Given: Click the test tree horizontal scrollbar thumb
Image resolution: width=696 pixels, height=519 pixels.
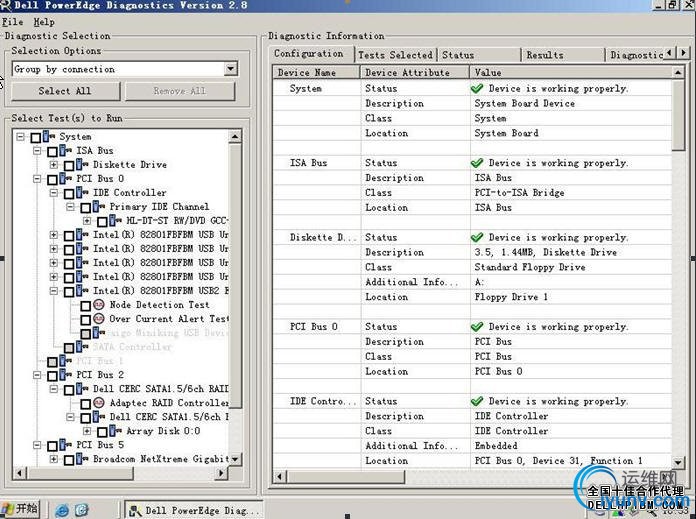Looking at the screenshot, I should point(80,473).
